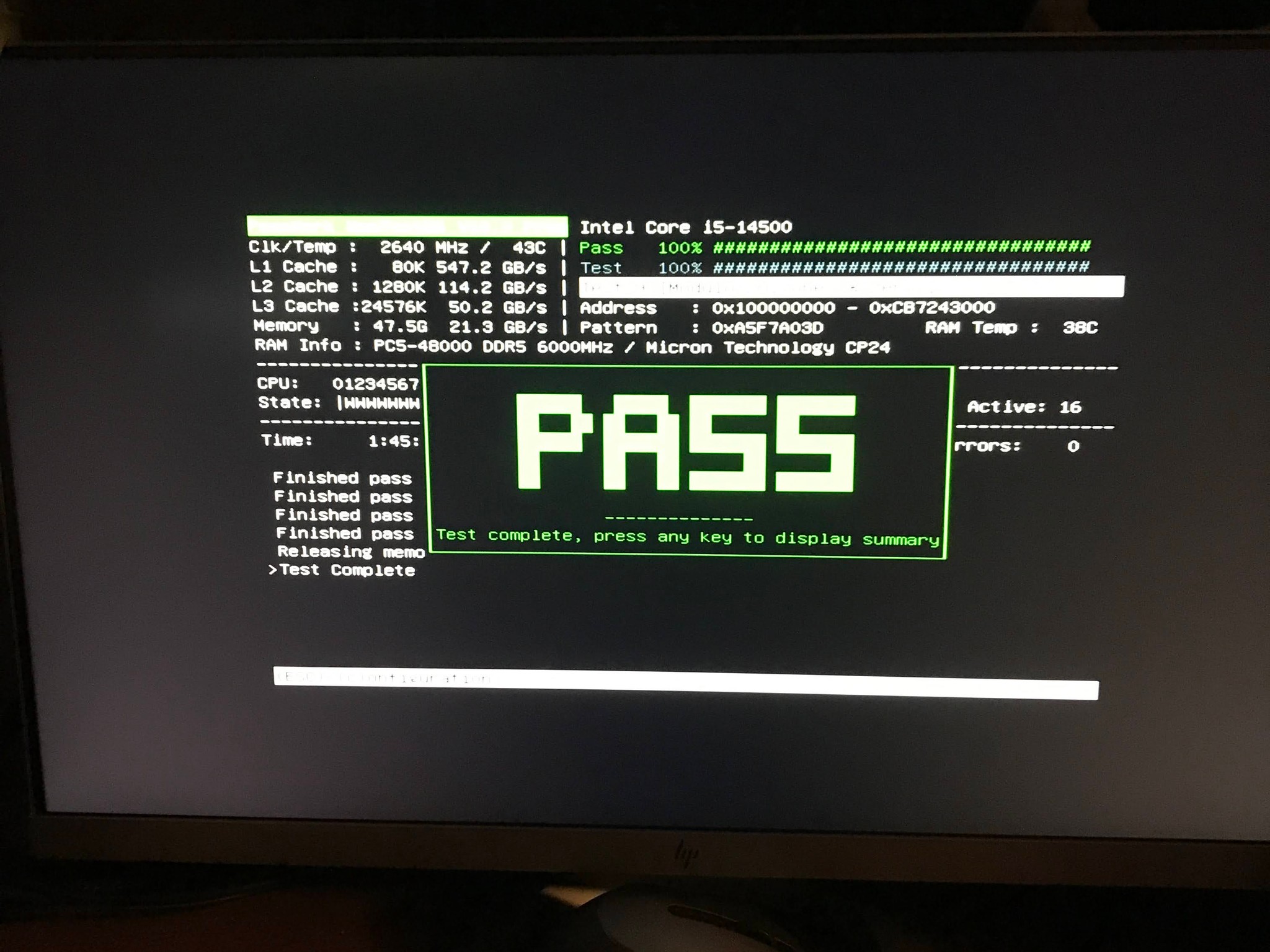Click the memory speed '21.3 GB/s'
This screenshot has width=1270, height=952.
[x=498, y=327]
